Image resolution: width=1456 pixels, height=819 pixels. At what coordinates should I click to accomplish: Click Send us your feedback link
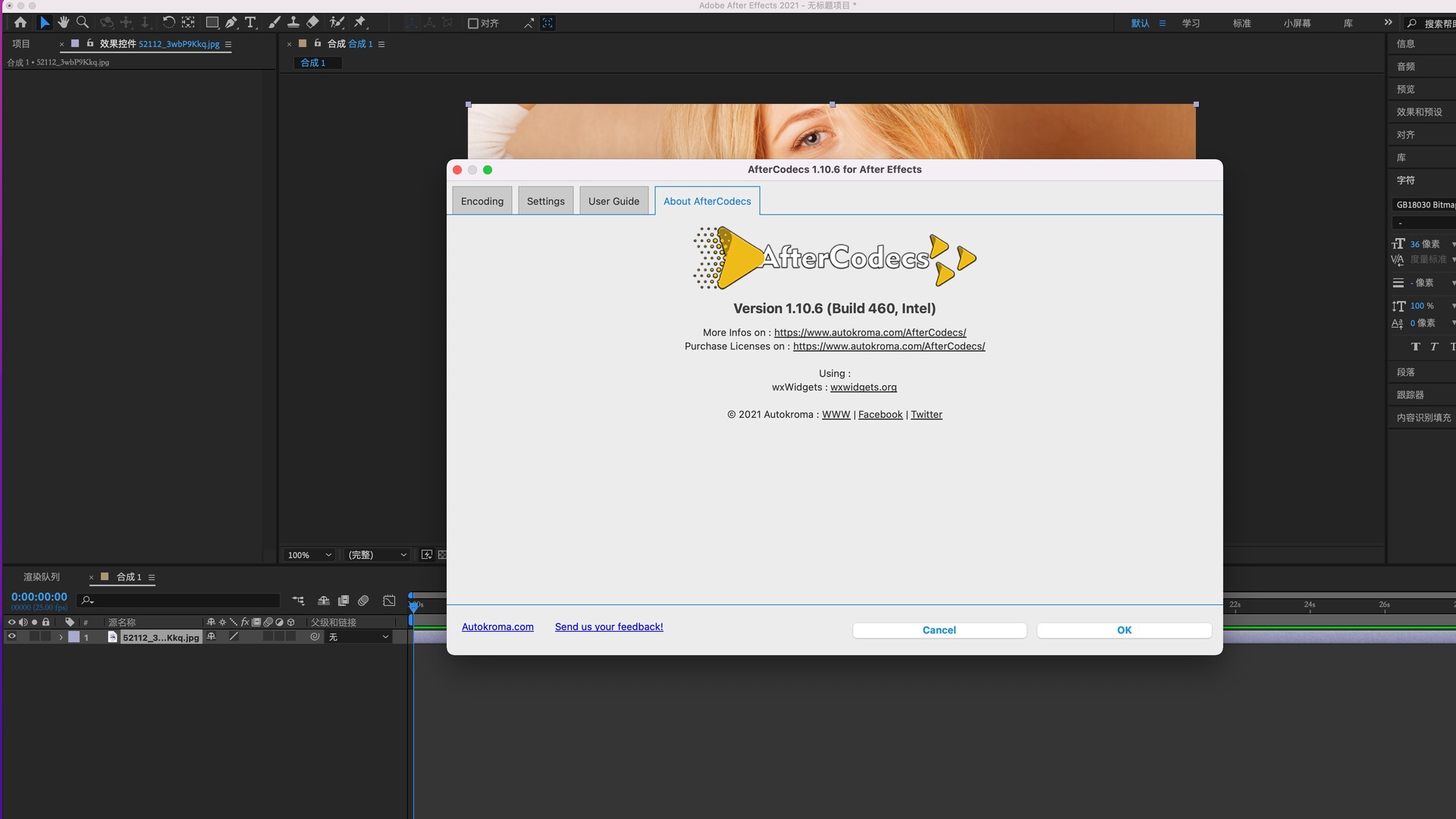pyautogui.click(x=609, y=626)
